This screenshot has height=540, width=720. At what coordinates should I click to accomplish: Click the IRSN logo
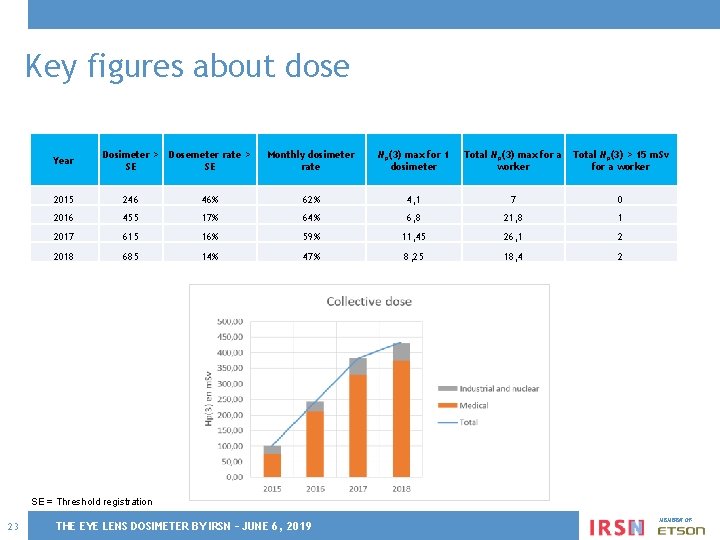tap(617, 527)
